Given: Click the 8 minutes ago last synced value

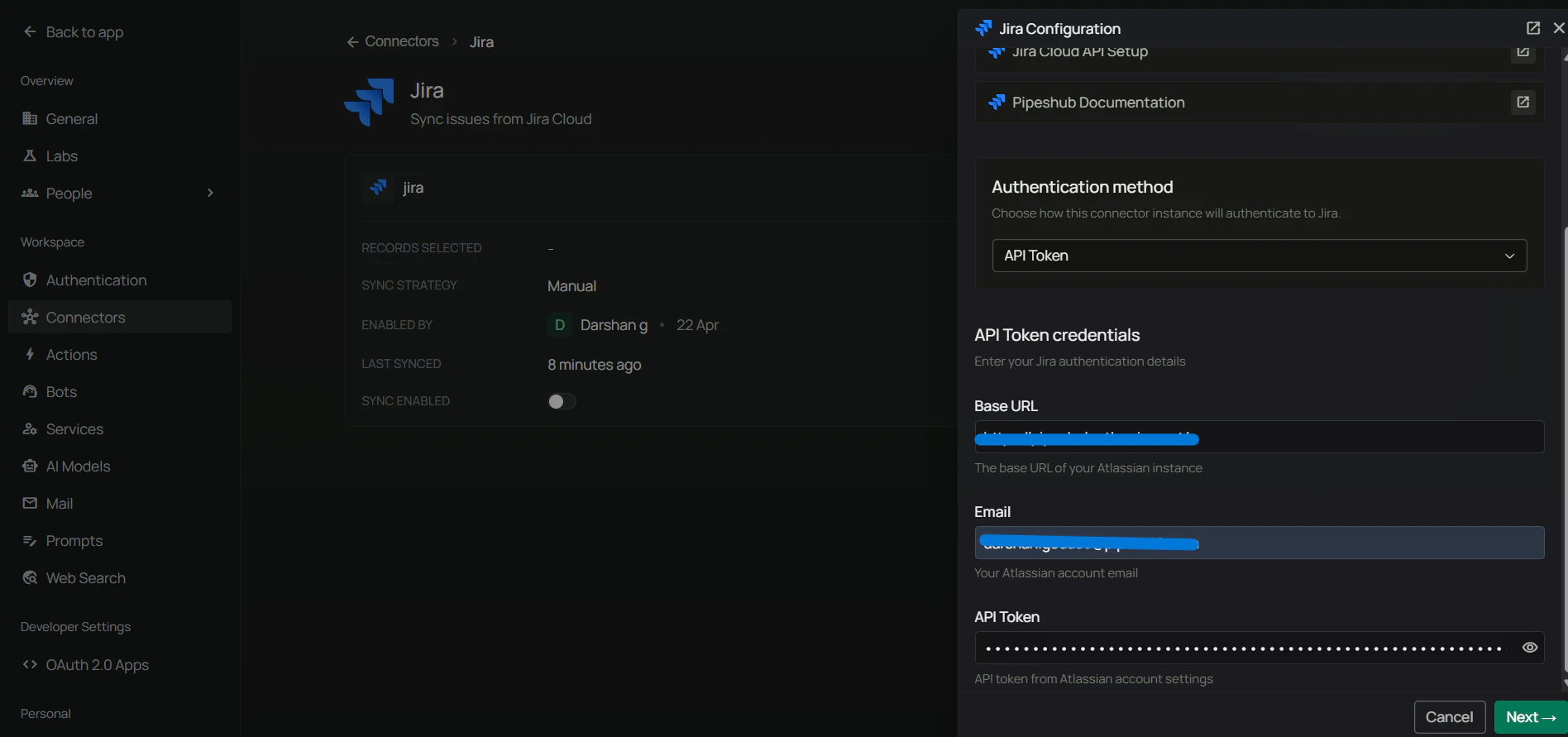Looking at the screenshot, I should click(594, 365).
